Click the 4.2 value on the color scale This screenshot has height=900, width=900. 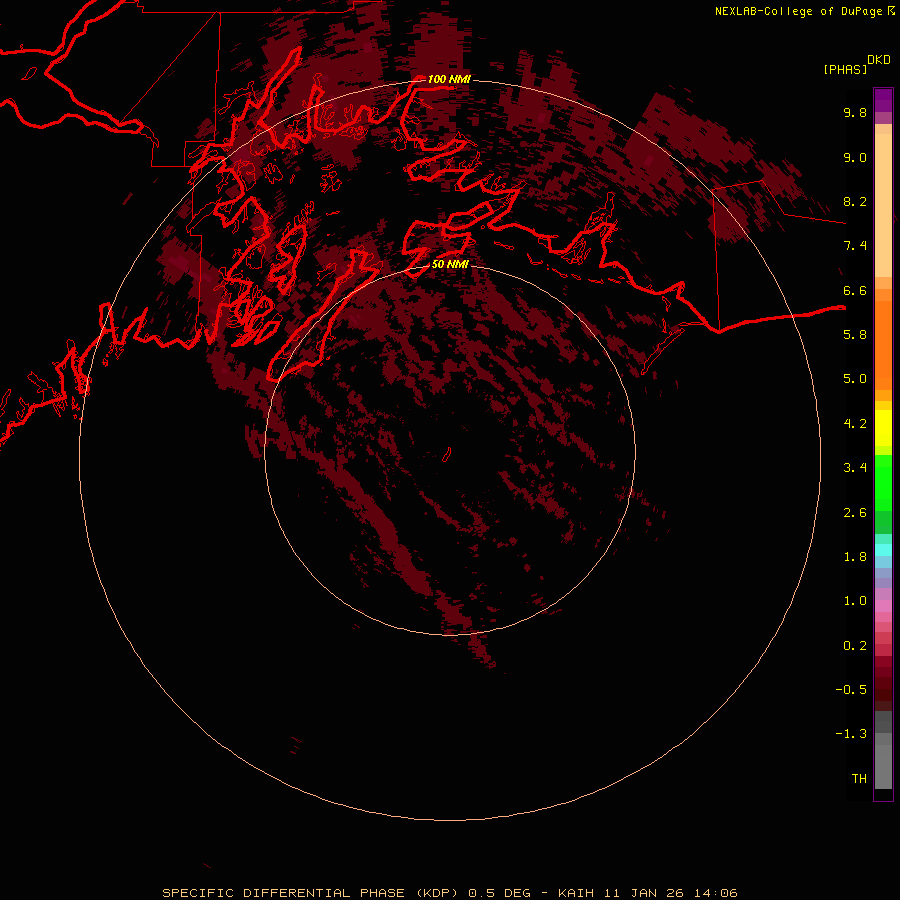click(855, 424)
